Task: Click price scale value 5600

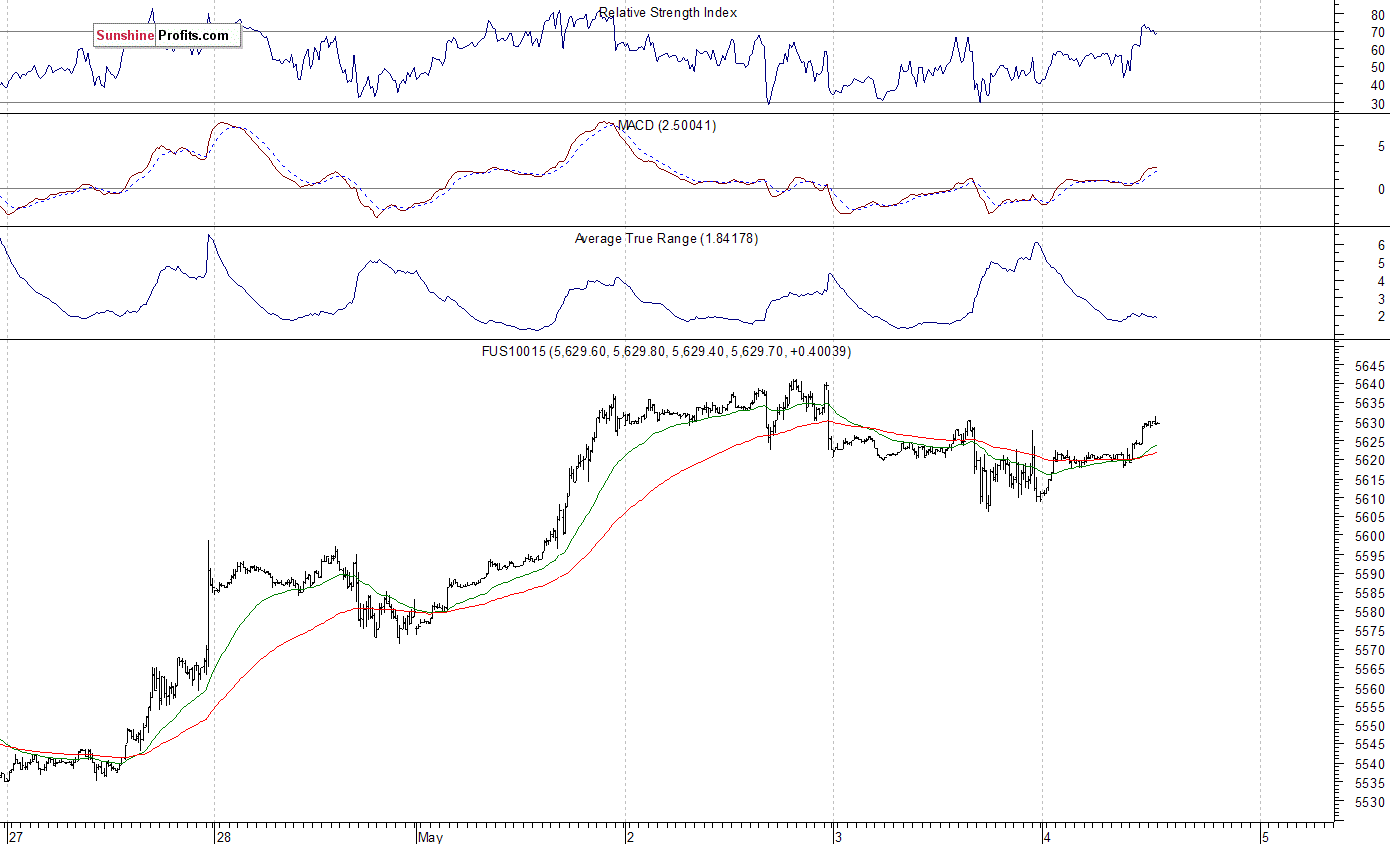Action: tap(1370, 537)
